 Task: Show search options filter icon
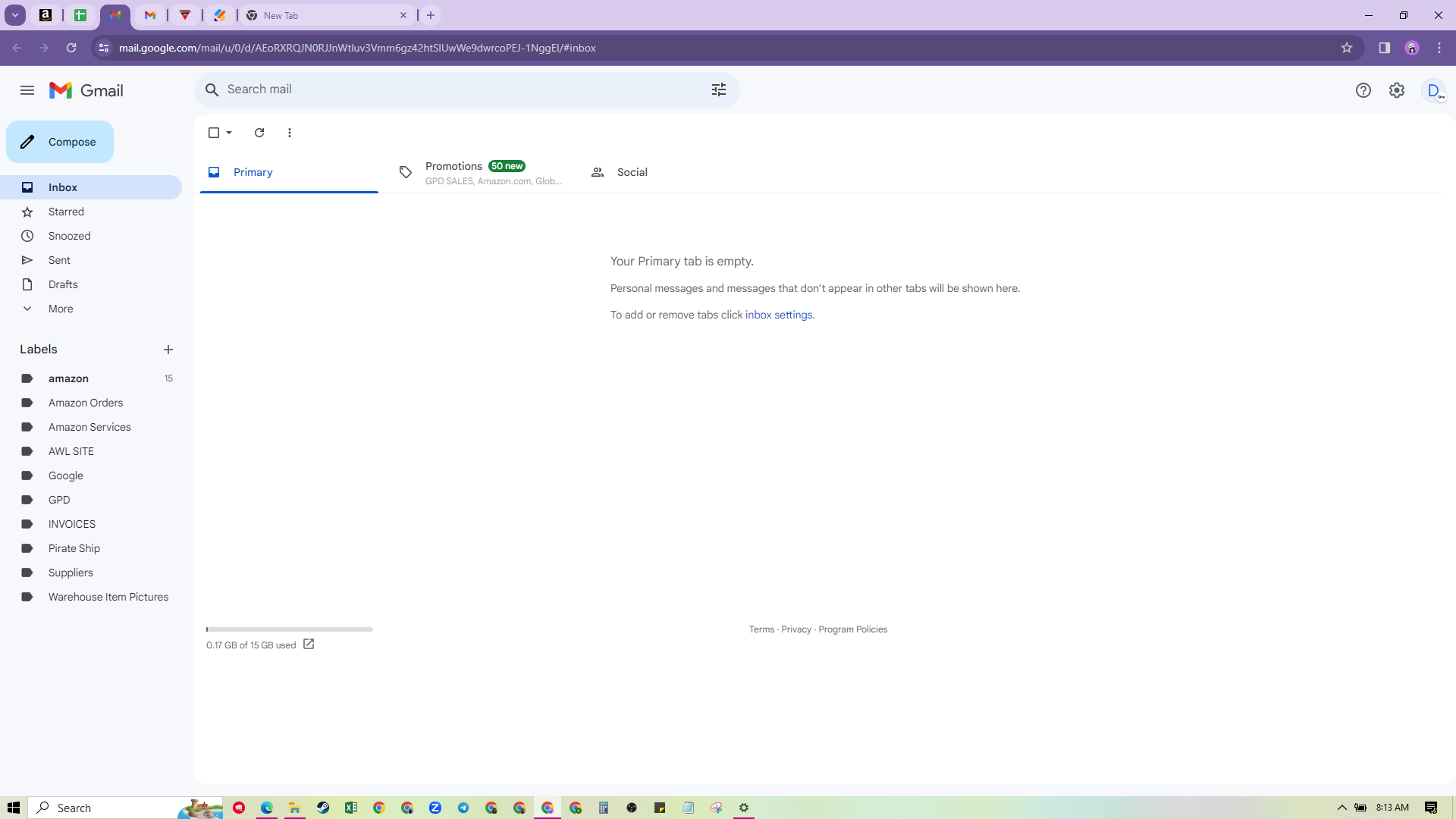719,89
